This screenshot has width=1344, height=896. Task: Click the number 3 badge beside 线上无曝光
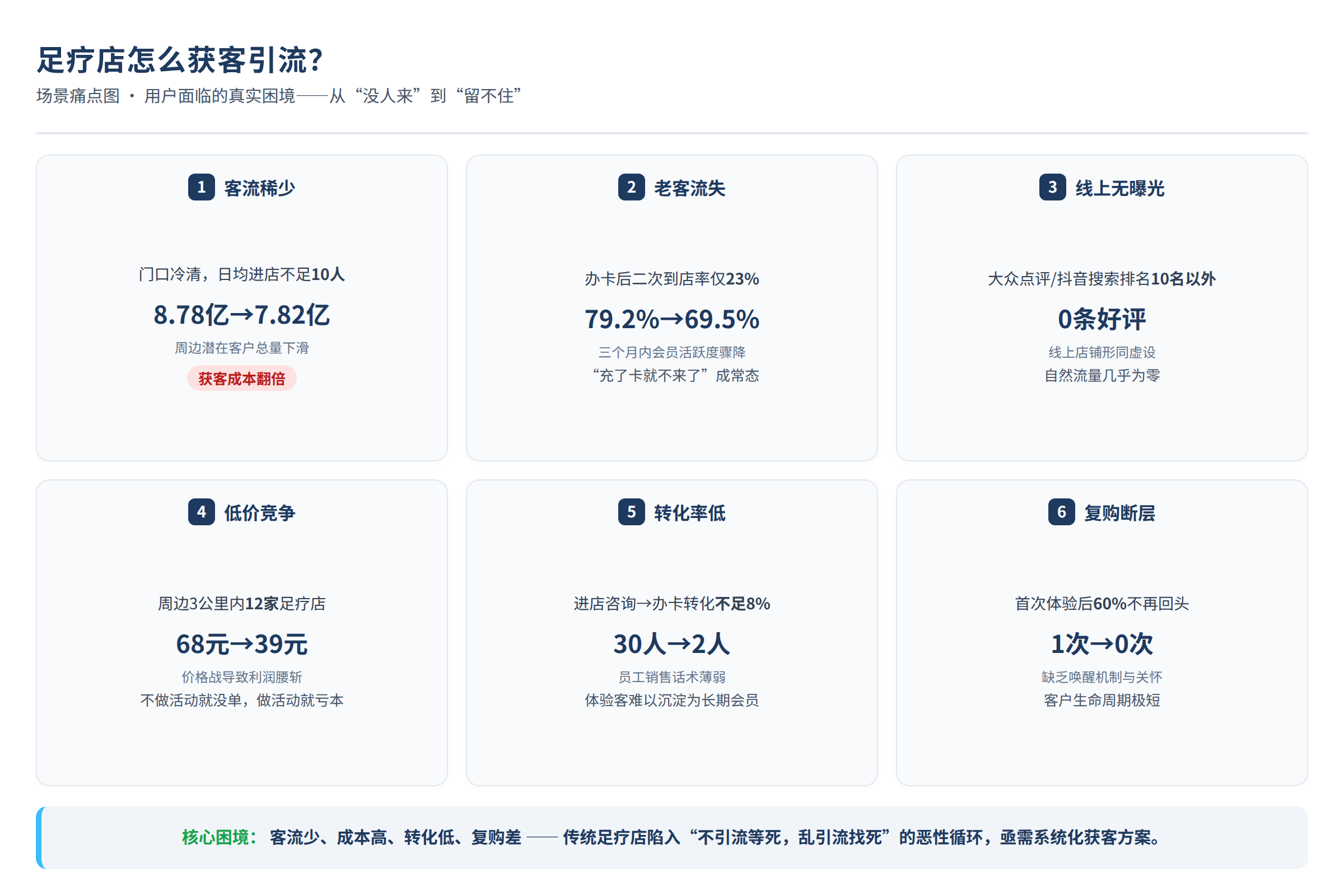tap(1053, 188)
